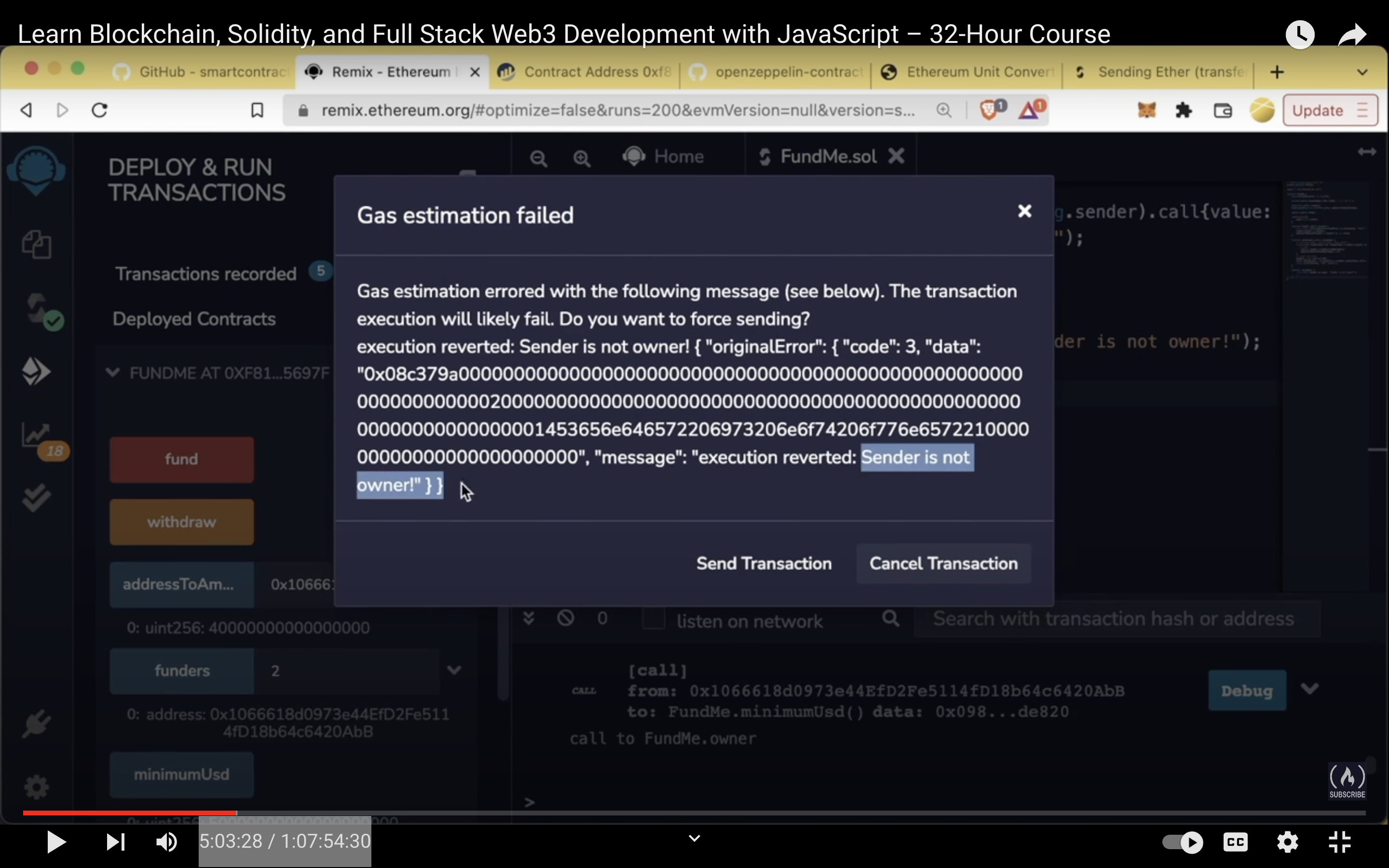Open Remix settings gear in sidebar
Screen dimensions: 1389x868
click(x=36, y=787)
